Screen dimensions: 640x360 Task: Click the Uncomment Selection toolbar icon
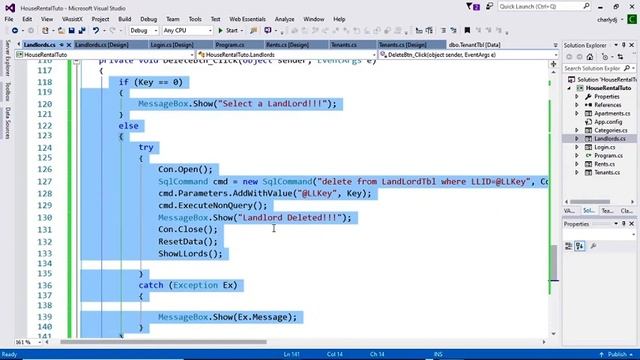coord(453,31)
